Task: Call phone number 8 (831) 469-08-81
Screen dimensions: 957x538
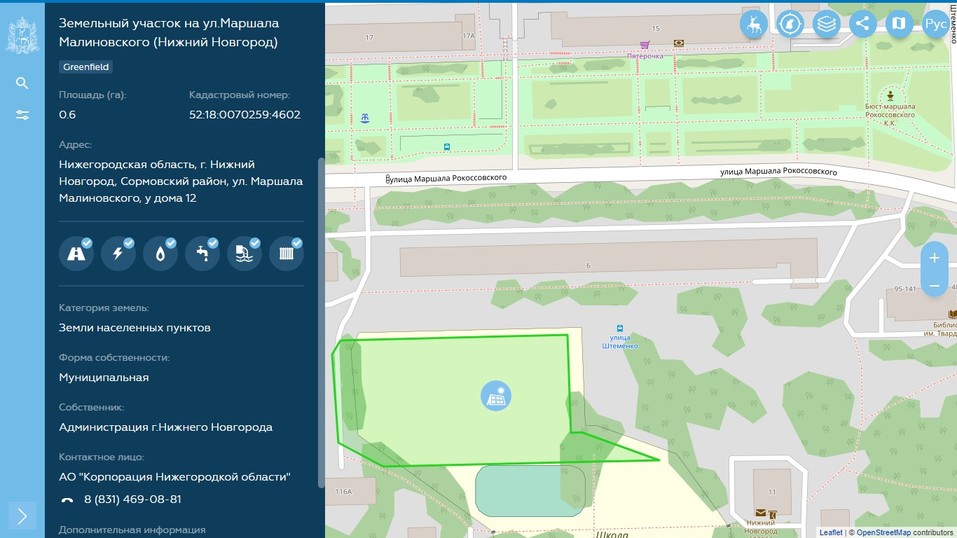Action: (132, 500)
